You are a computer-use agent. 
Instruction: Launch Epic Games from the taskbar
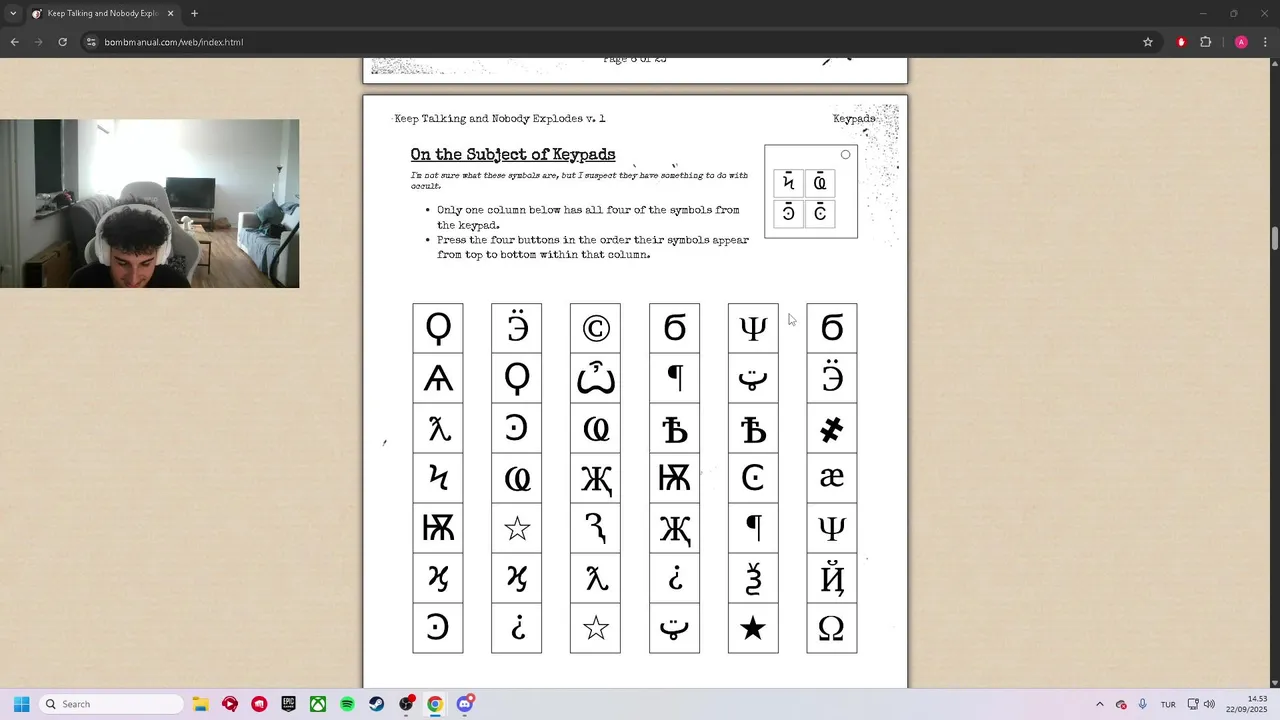[288, 704]
